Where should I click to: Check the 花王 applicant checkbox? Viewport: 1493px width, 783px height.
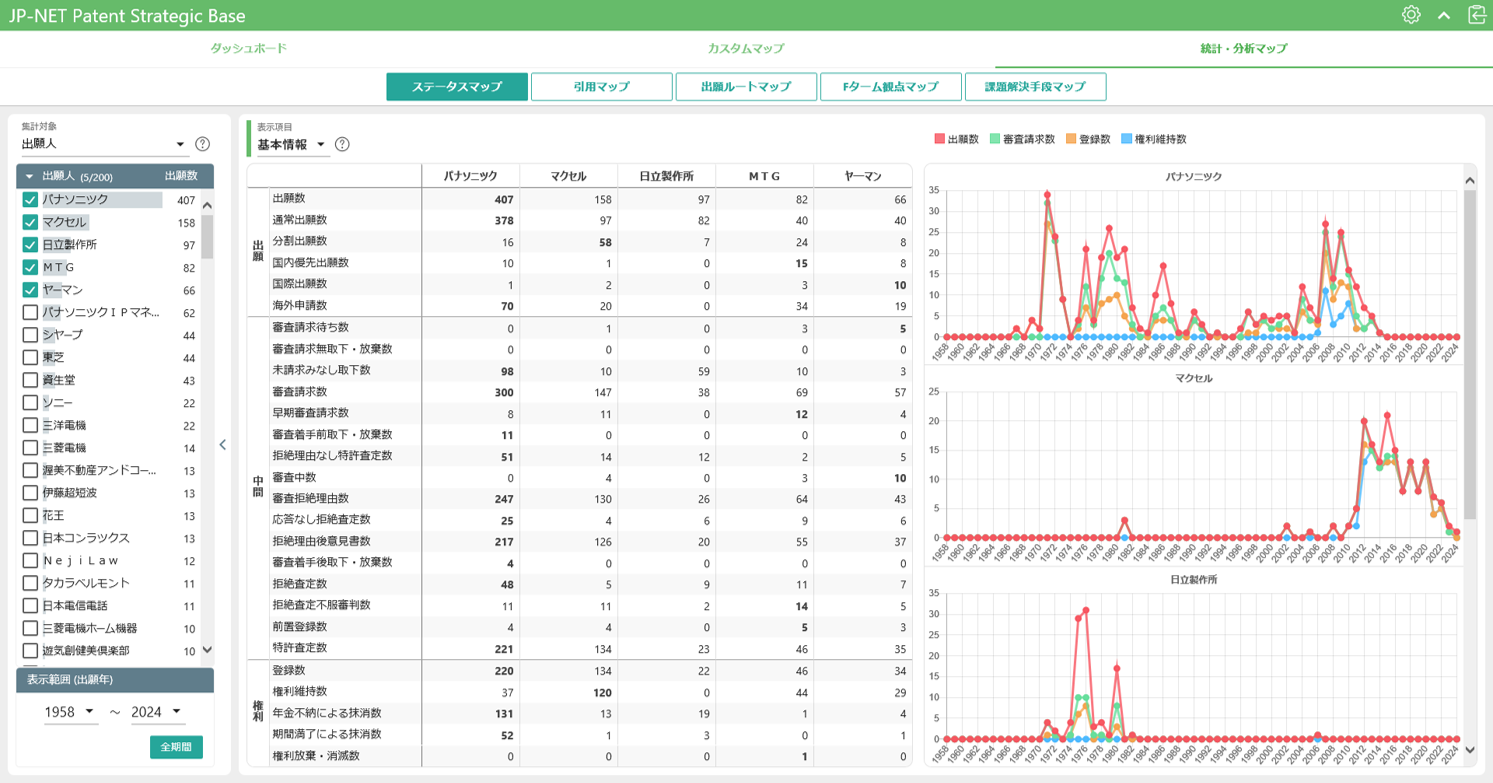pyautogui.click(x=30, y=515)
